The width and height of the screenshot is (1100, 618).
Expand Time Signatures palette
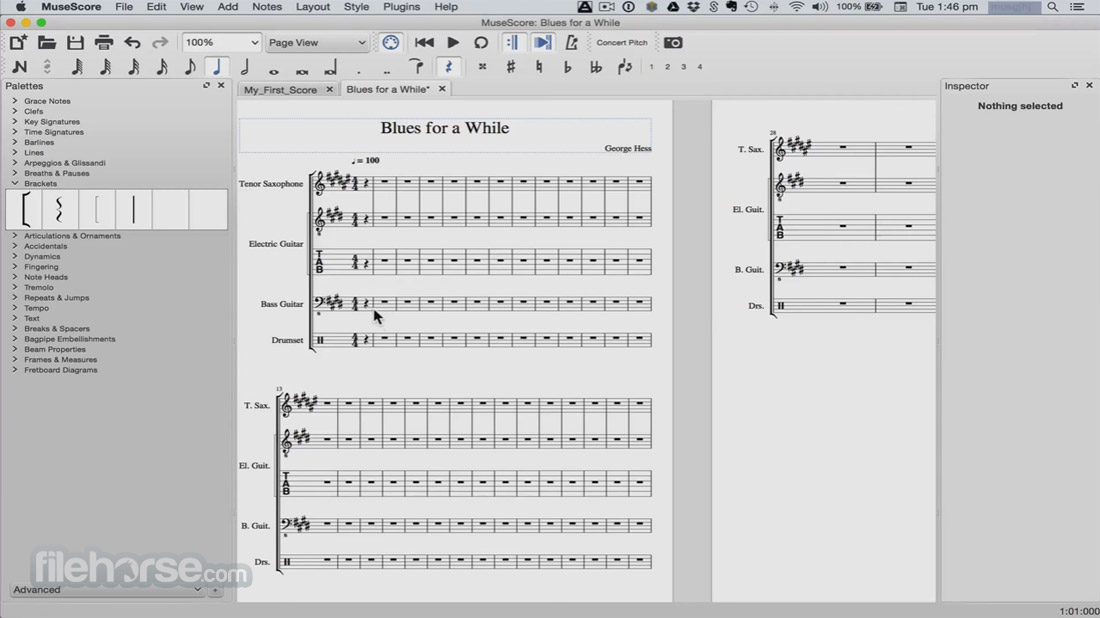click(x=15, y=132)
